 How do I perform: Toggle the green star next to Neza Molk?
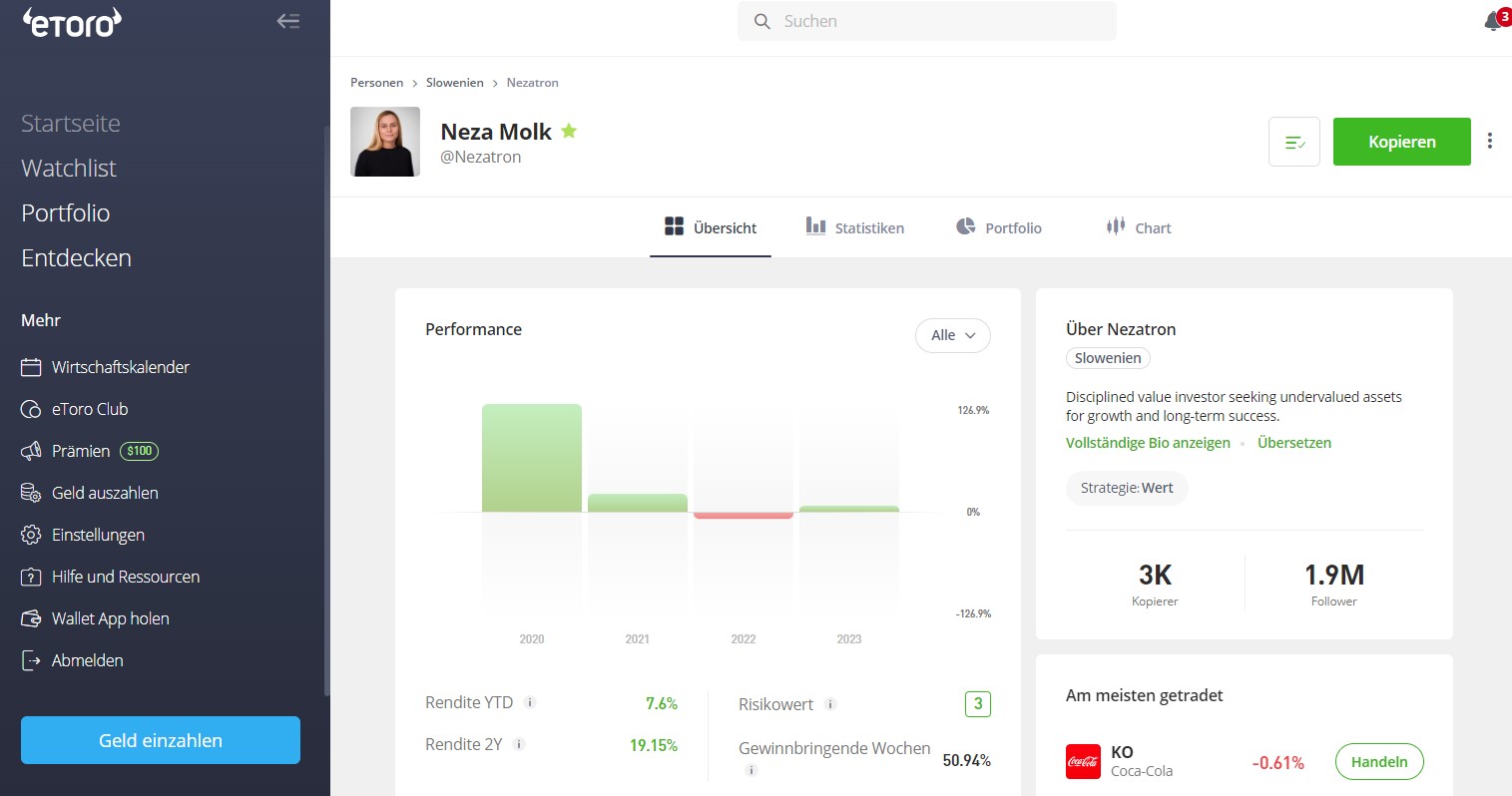569,131
